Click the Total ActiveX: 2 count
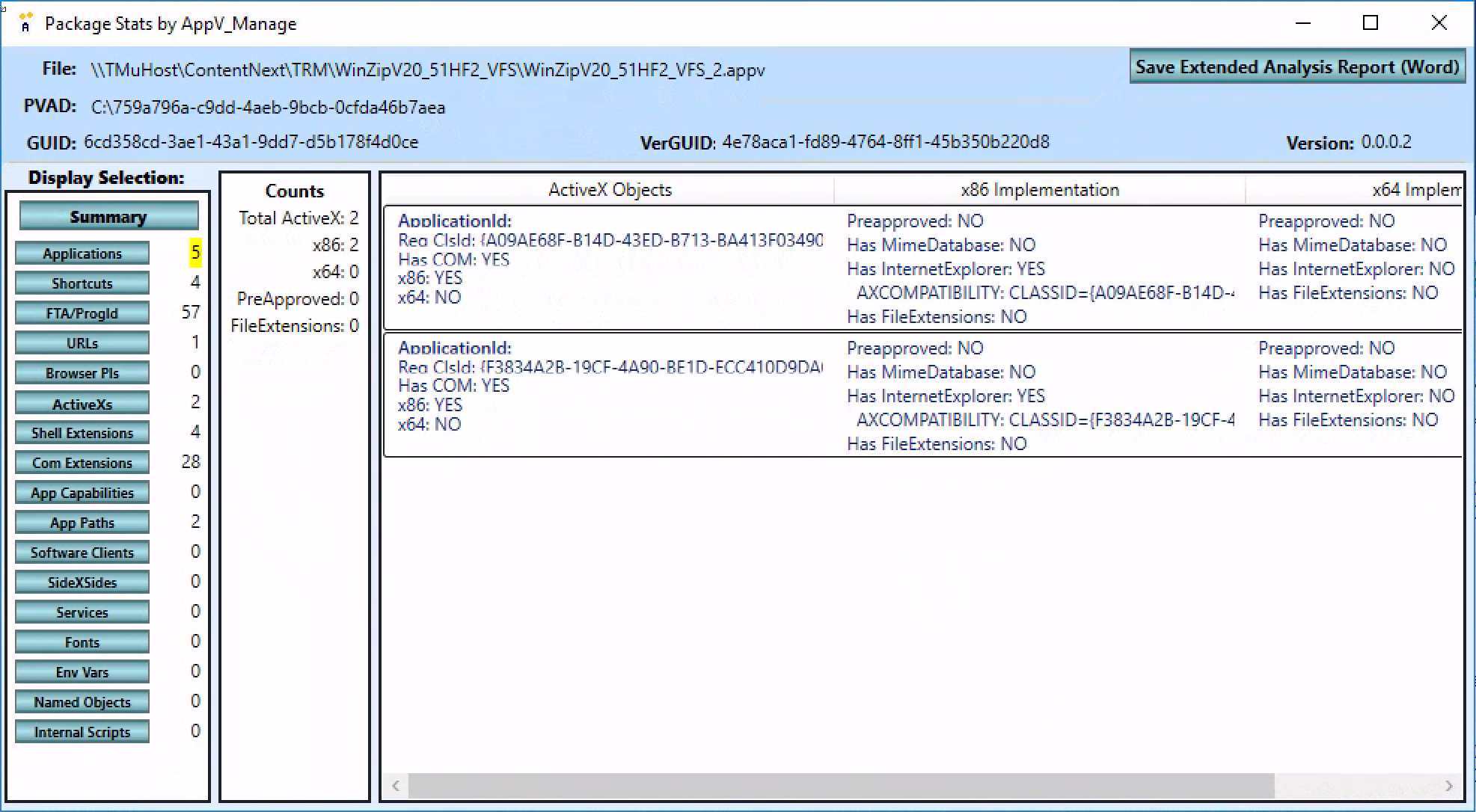The image size is (1476, 812). point(298,218)
